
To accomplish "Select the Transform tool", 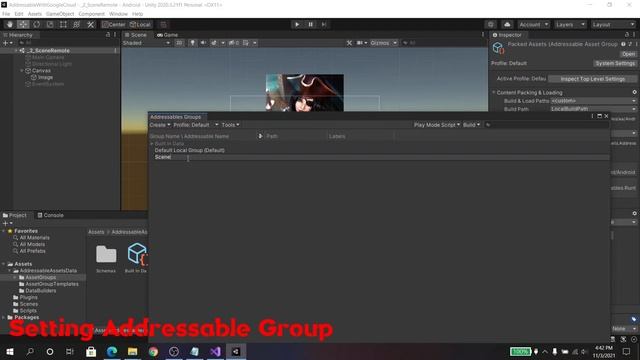I will click(77, 24).
